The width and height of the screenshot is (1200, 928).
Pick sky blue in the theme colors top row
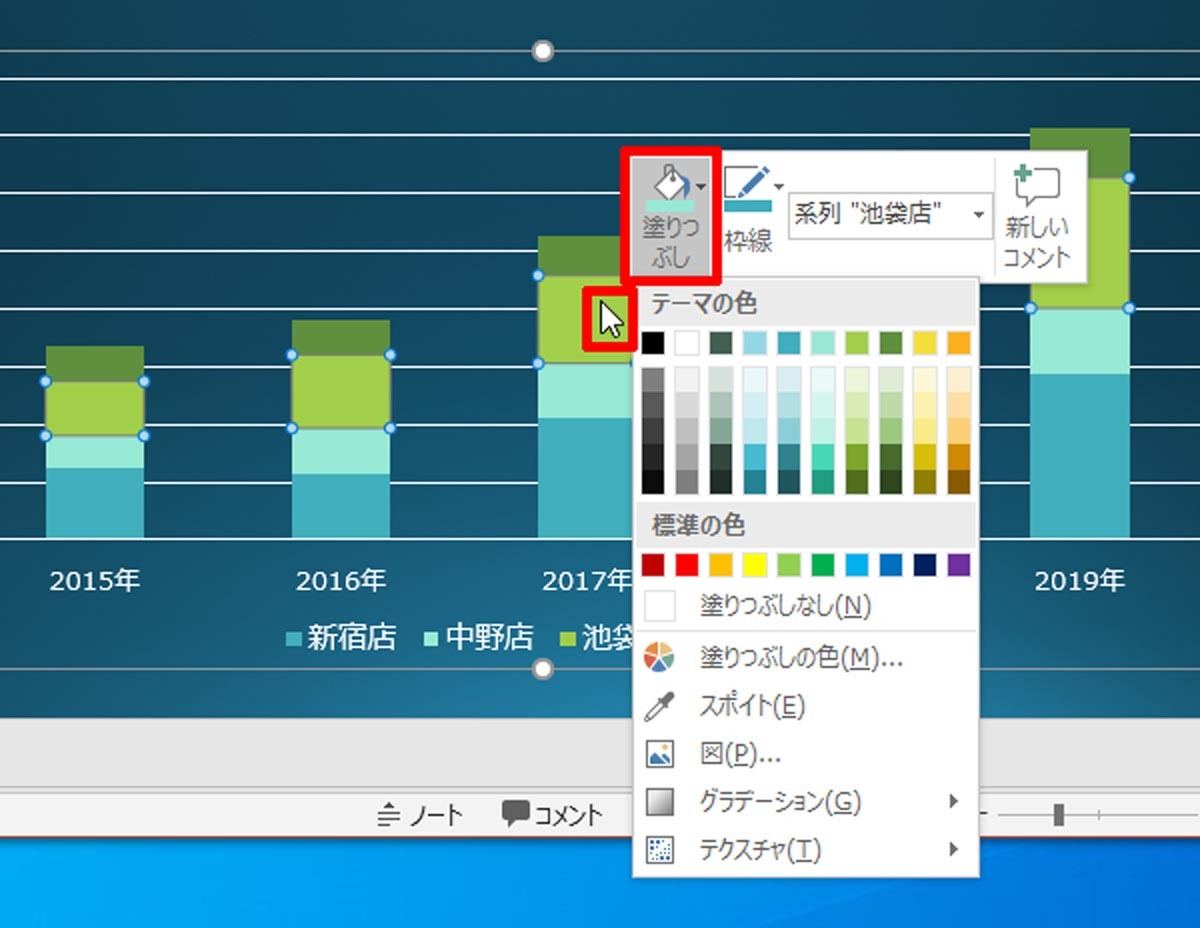tap(755, 343)
